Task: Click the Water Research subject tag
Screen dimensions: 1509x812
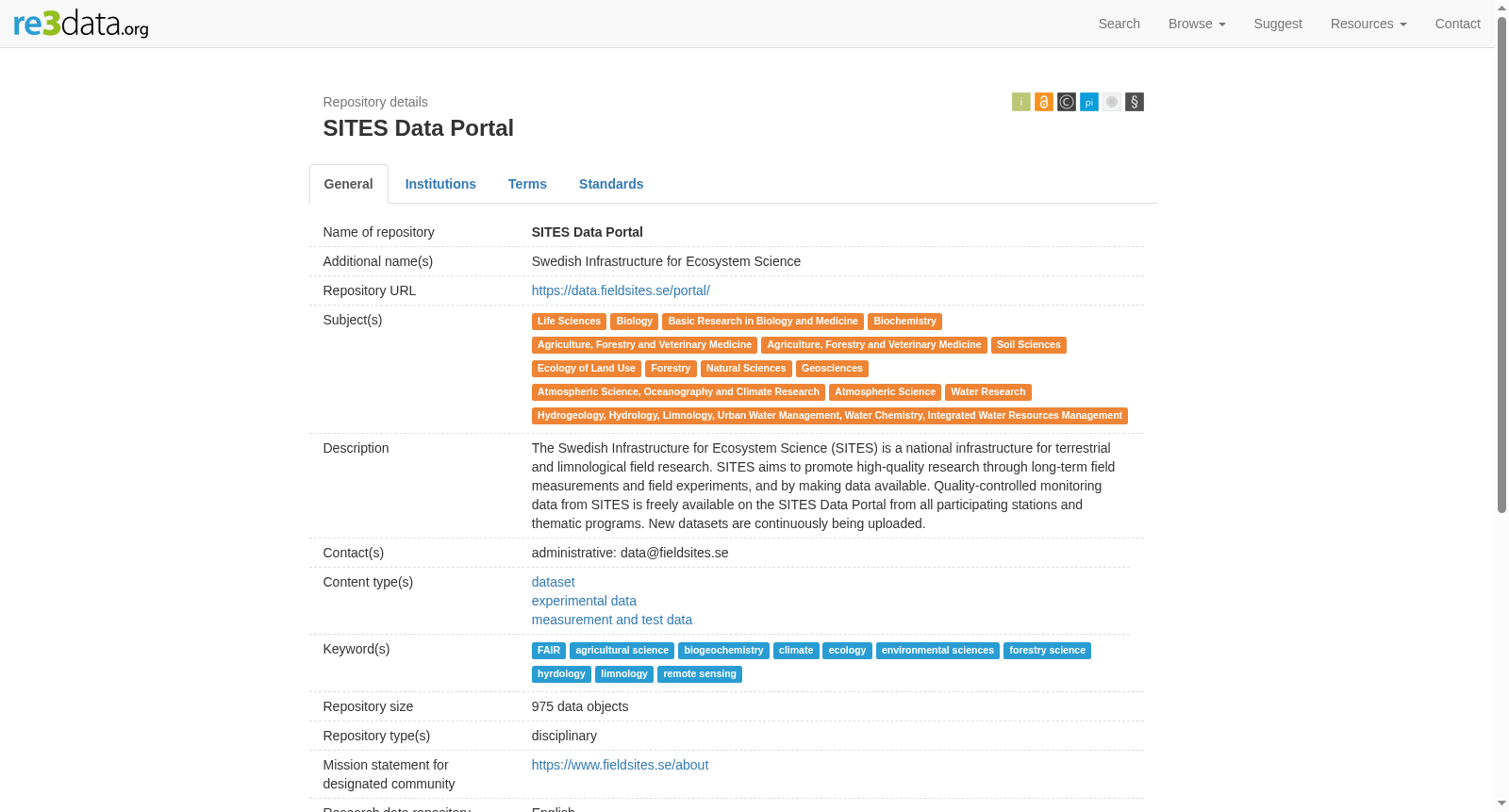Action: click(x=987, y=392)
